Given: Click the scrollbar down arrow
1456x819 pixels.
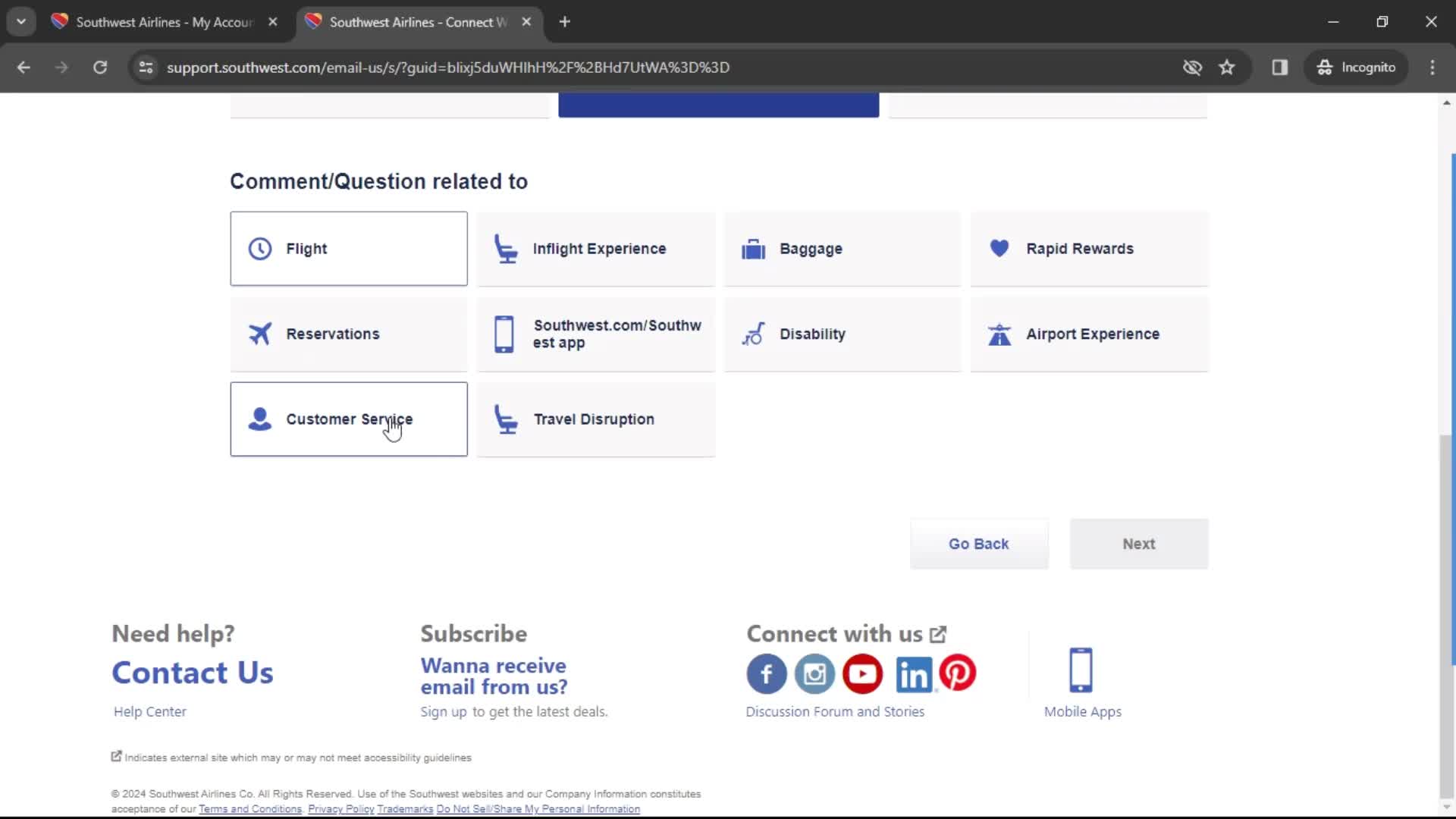Looking at the screenshot, I should pyautogui.click(x=1446, y=808).
